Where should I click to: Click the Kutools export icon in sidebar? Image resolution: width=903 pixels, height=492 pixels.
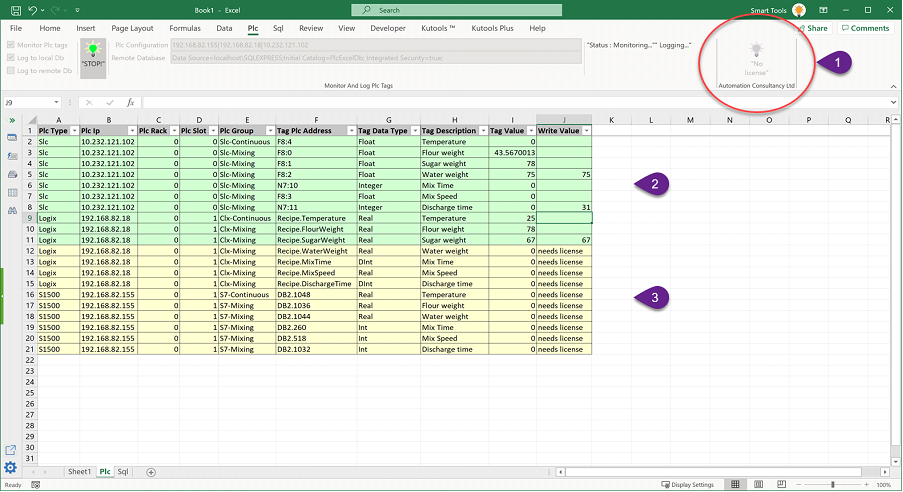[10, 451]
